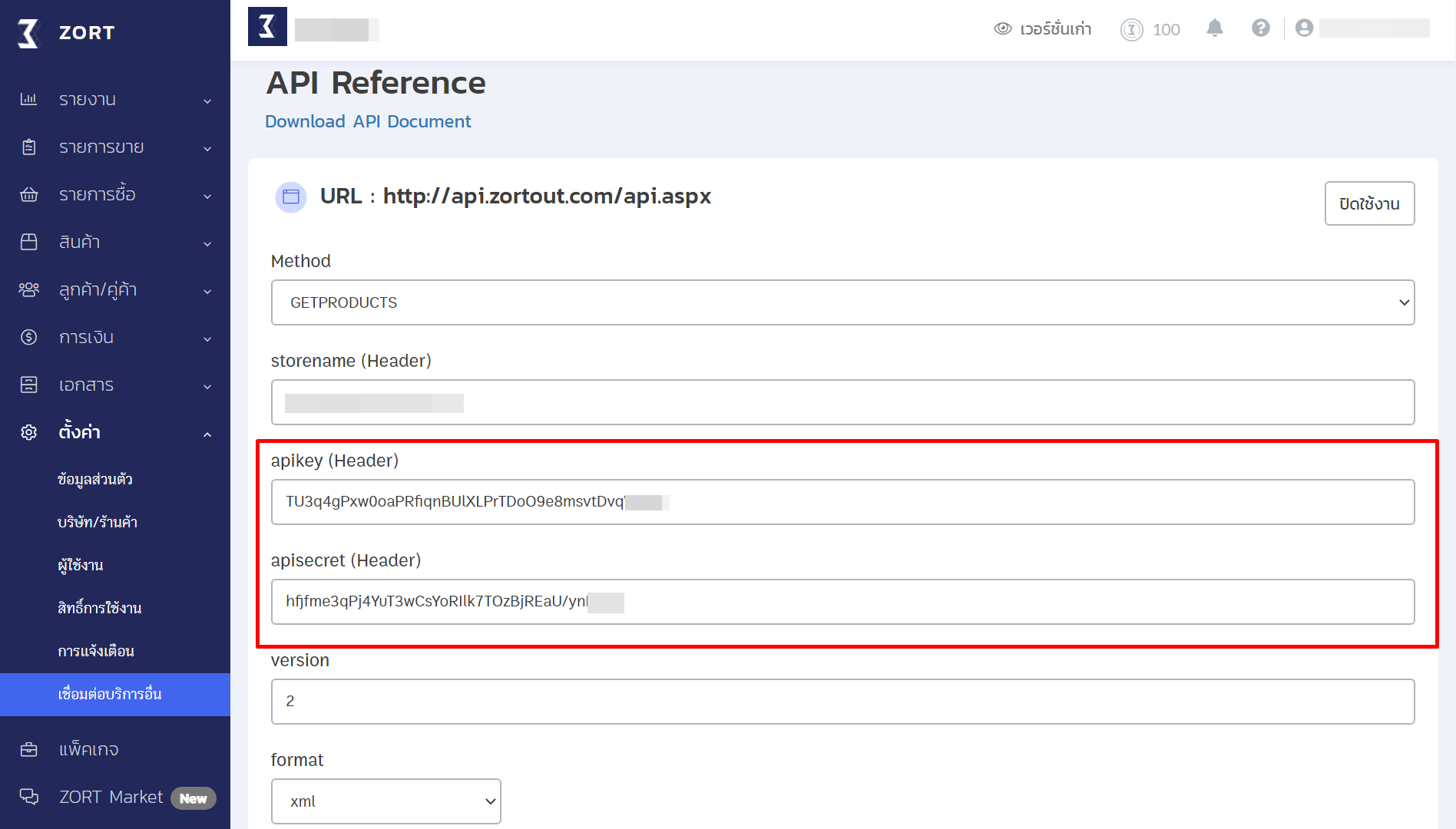Click the 100 credits balance

1166,30
